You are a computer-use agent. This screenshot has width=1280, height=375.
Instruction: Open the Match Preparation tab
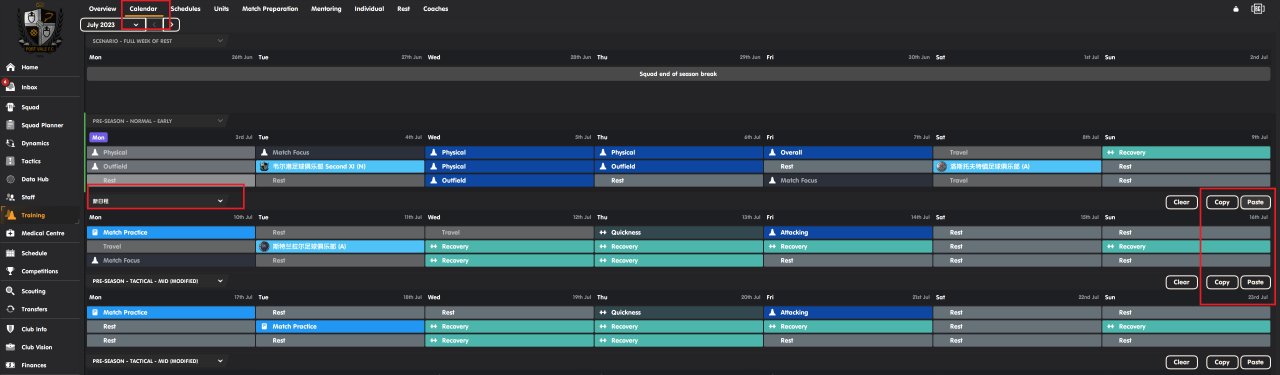click(269, 8)
